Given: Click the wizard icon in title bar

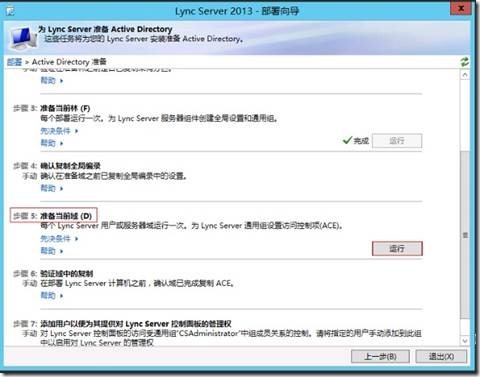Looking at the screenshot, I should (x=10, y=11).
